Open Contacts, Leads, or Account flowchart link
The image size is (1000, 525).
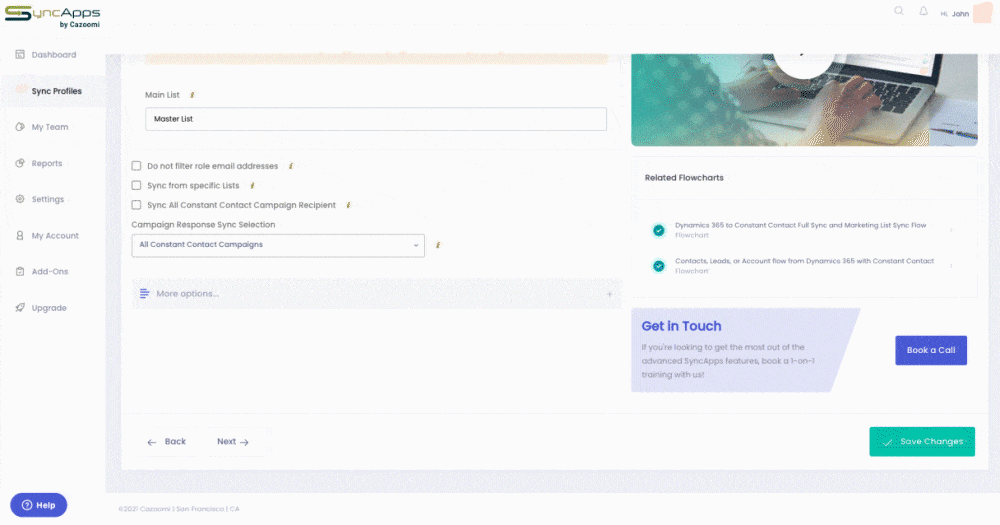click(804, 261)
